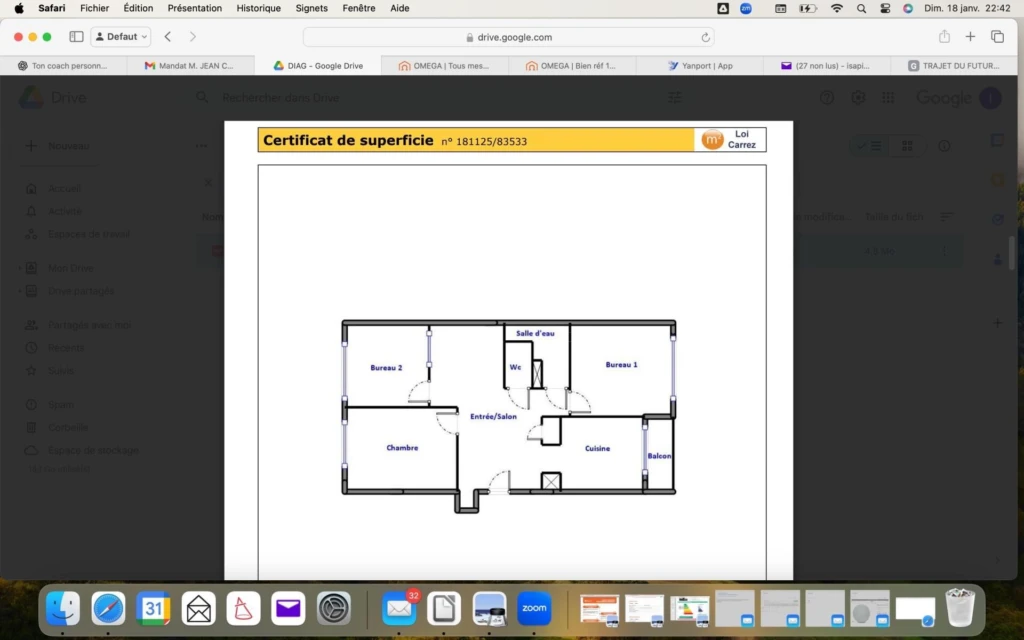
Task: Open Finder from the Dock
Action: [63, 609]
